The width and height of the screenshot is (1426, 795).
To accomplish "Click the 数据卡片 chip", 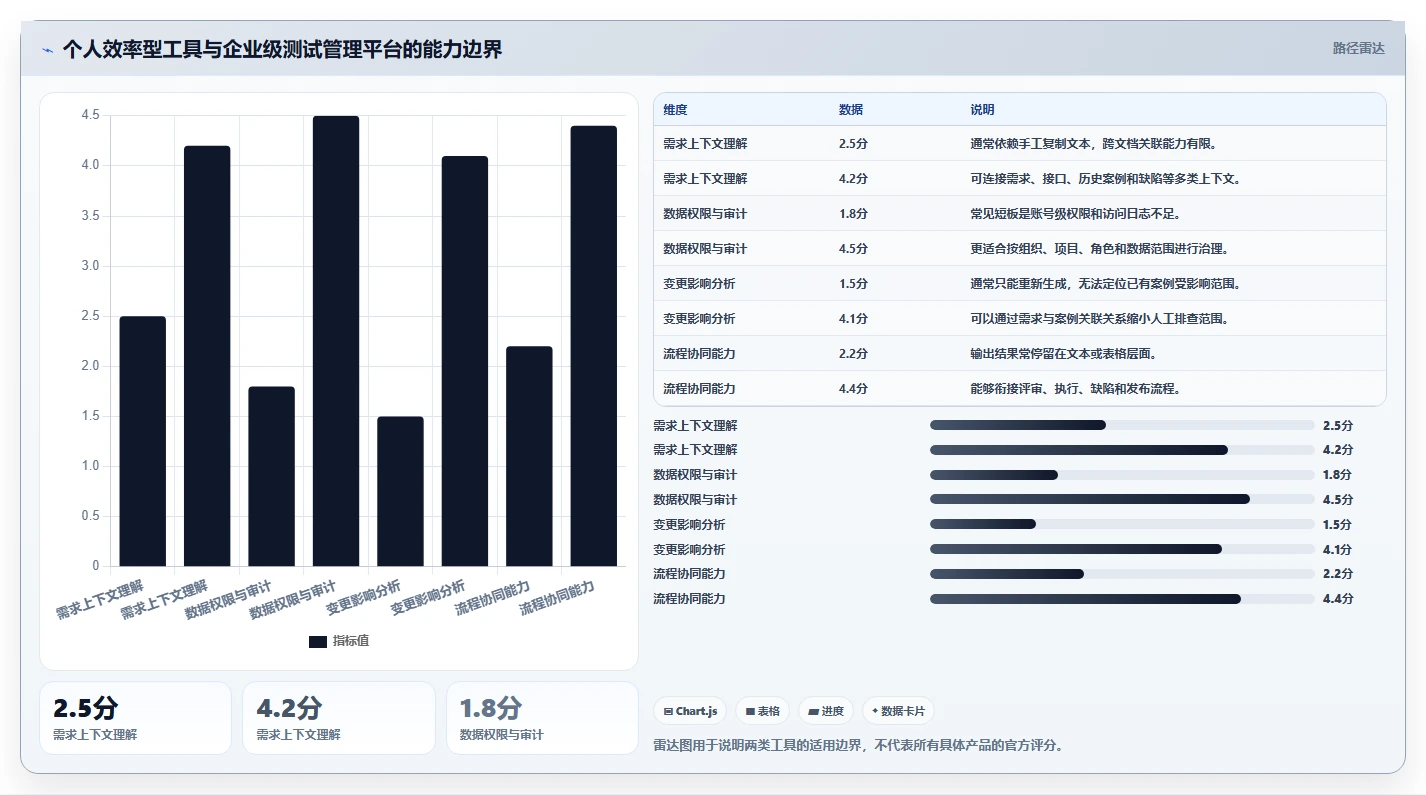I will coord(898,711).
